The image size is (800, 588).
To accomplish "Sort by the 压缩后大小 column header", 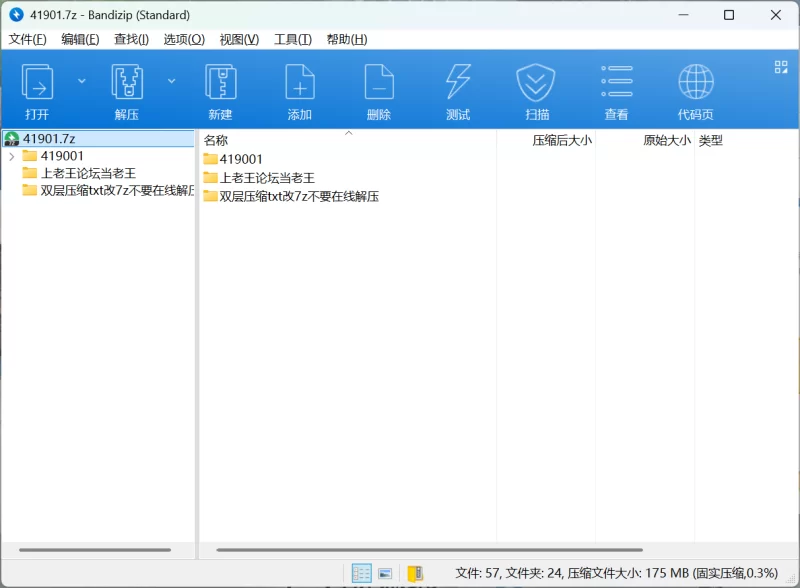I will click(561, 141).
